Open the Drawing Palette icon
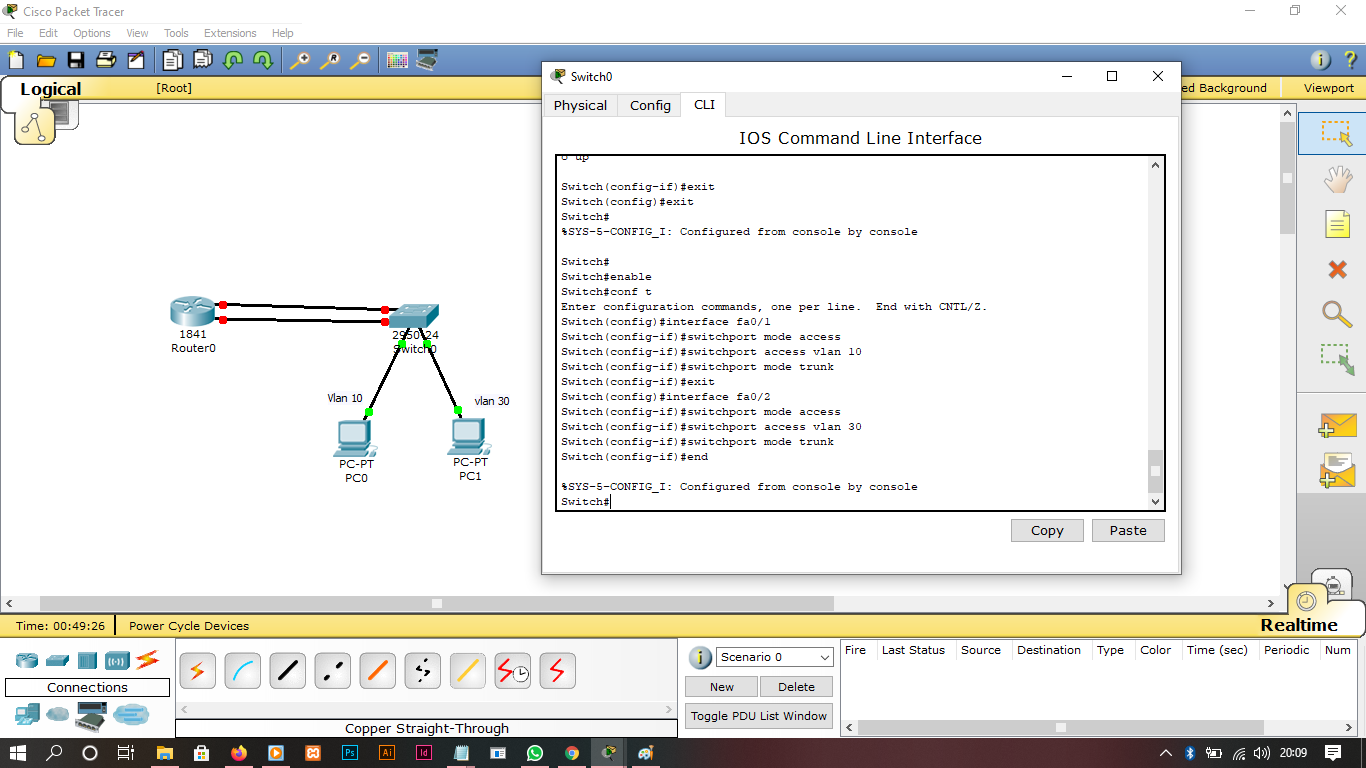The width and height of the screenshot is (1366, 768). (x=397, y=60)
